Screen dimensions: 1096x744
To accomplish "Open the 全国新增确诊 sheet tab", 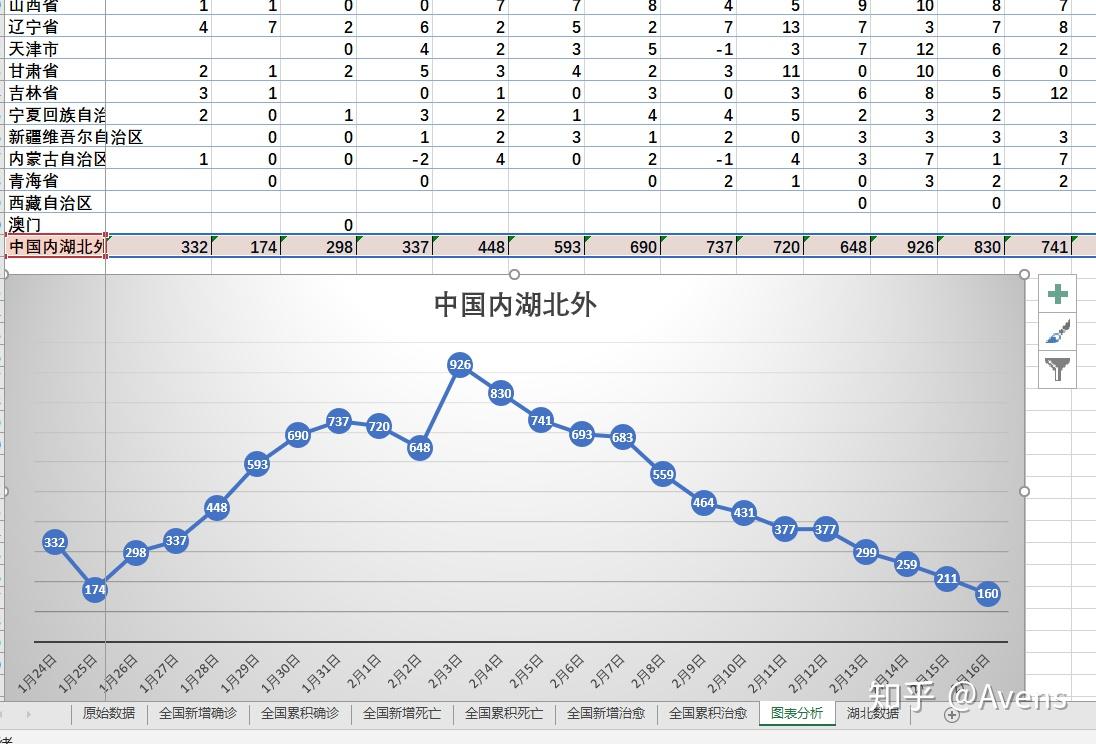I will point(199,714).
